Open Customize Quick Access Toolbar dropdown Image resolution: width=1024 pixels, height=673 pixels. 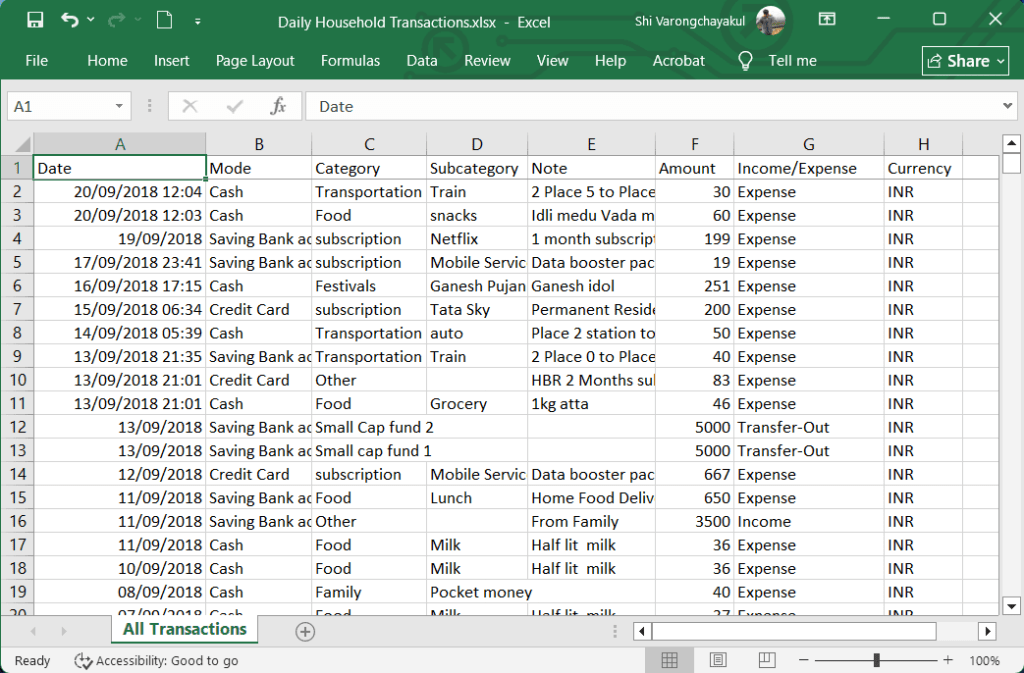[198, 20]
